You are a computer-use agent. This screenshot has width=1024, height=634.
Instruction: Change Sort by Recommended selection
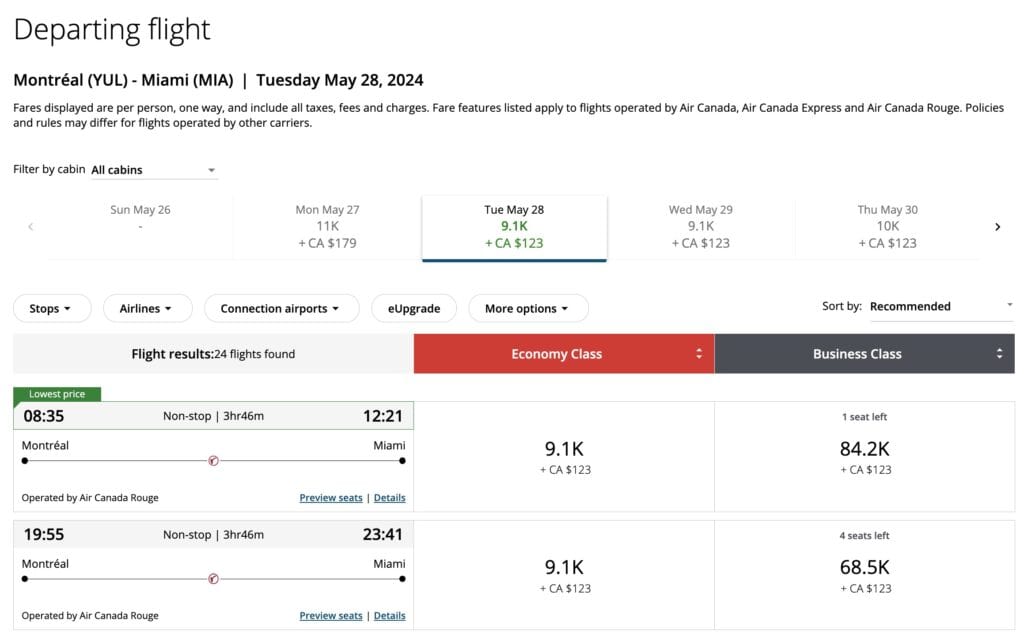coord(940,307)
